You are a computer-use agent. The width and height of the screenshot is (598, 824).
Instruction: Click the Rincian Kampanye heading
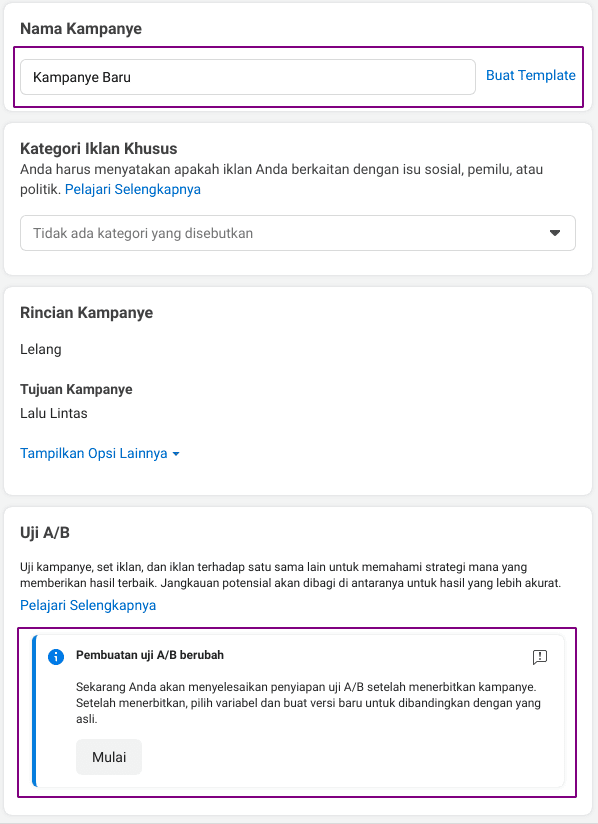click(87, 313)
